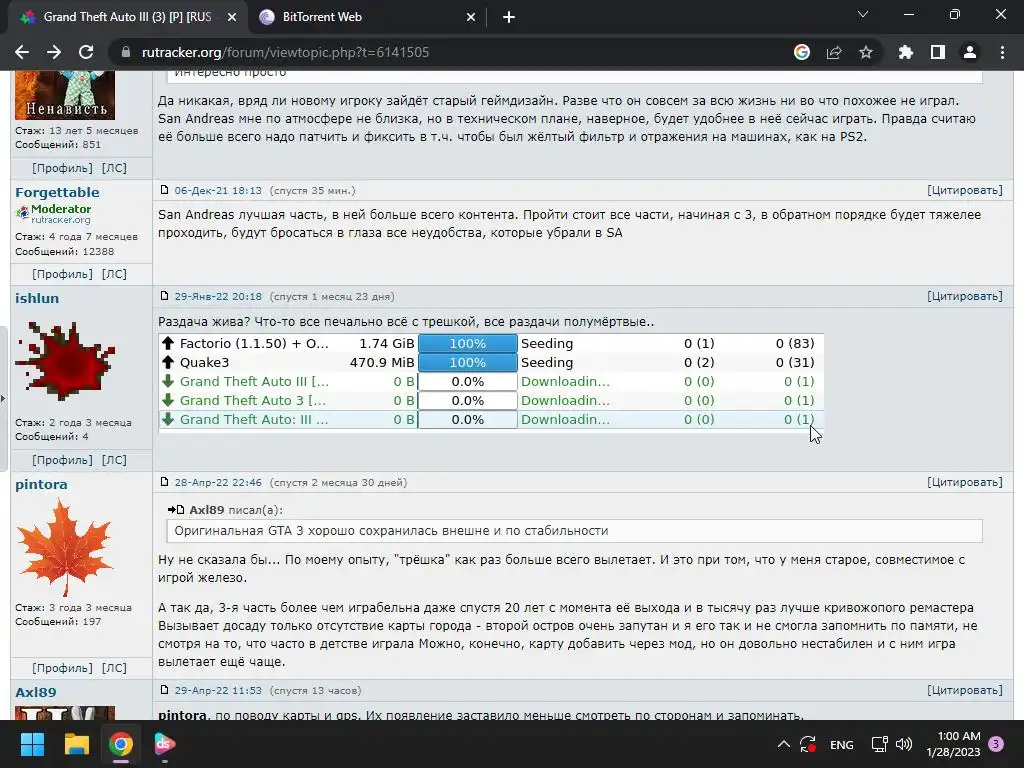The width and height of the screenshot is (1024, 768).
Task: Open Профиль link under Forgettable
Action: tap(63, 274)
